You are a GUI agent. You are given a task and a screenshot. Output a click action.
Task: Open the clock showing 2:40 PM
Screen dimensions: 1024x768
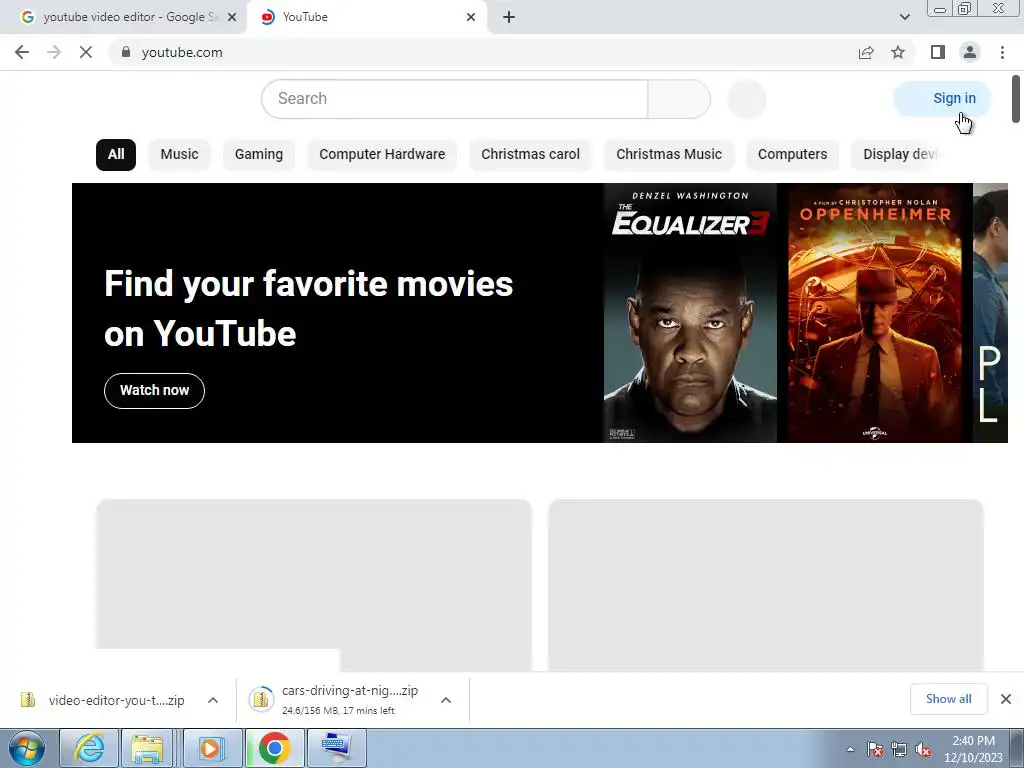[x=973, y=749]
